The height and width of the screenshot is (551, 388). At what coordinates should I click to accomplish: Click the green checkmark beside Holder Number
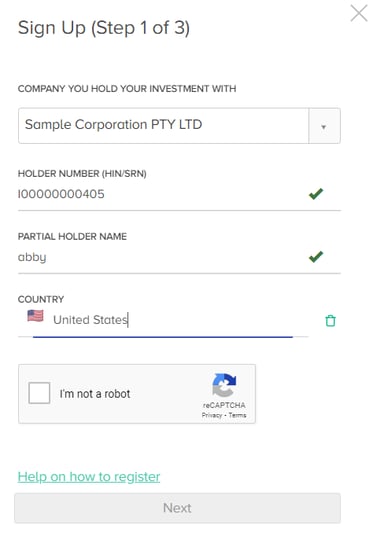pyautogui.click(x=316, y=194)
